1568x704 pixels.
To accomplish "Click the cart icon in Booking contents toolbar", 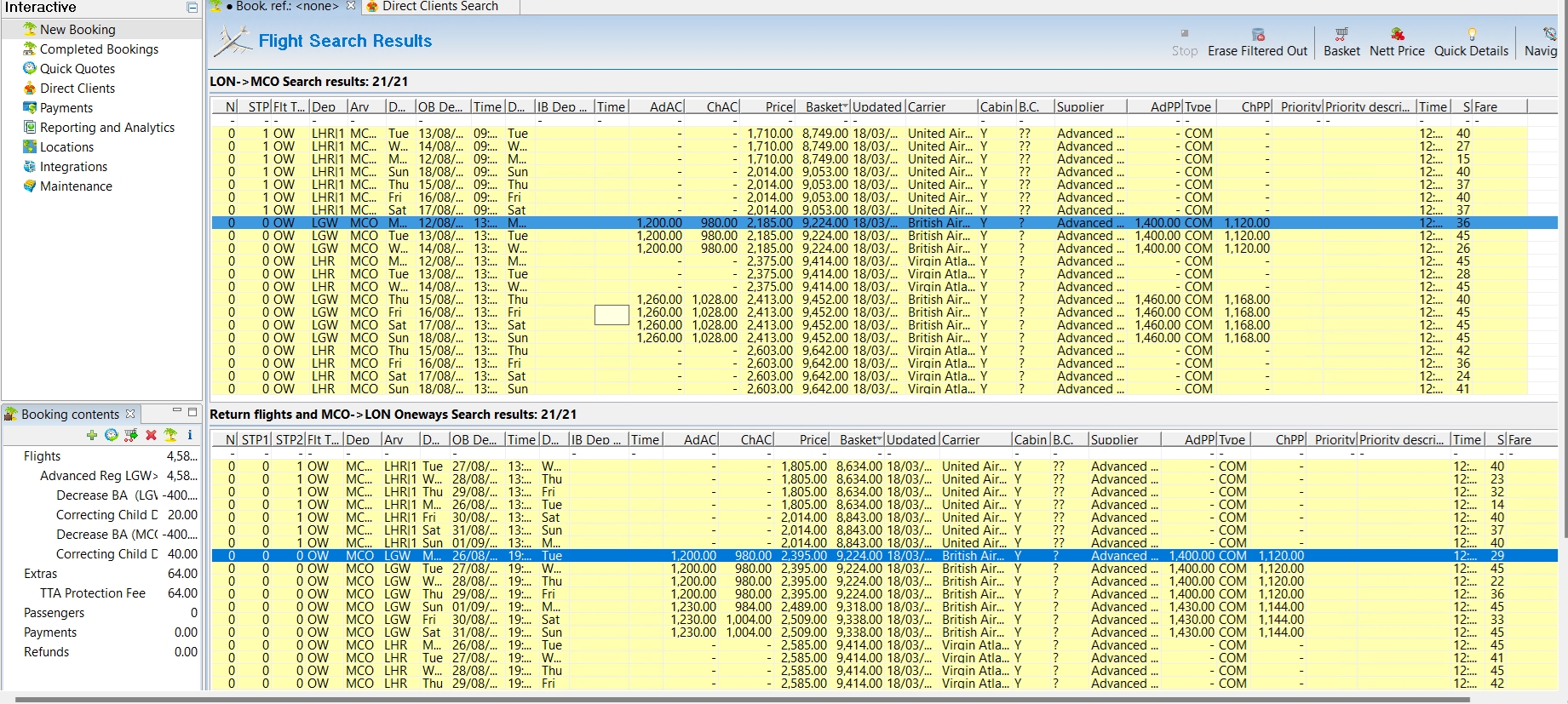I will (130, 435).
